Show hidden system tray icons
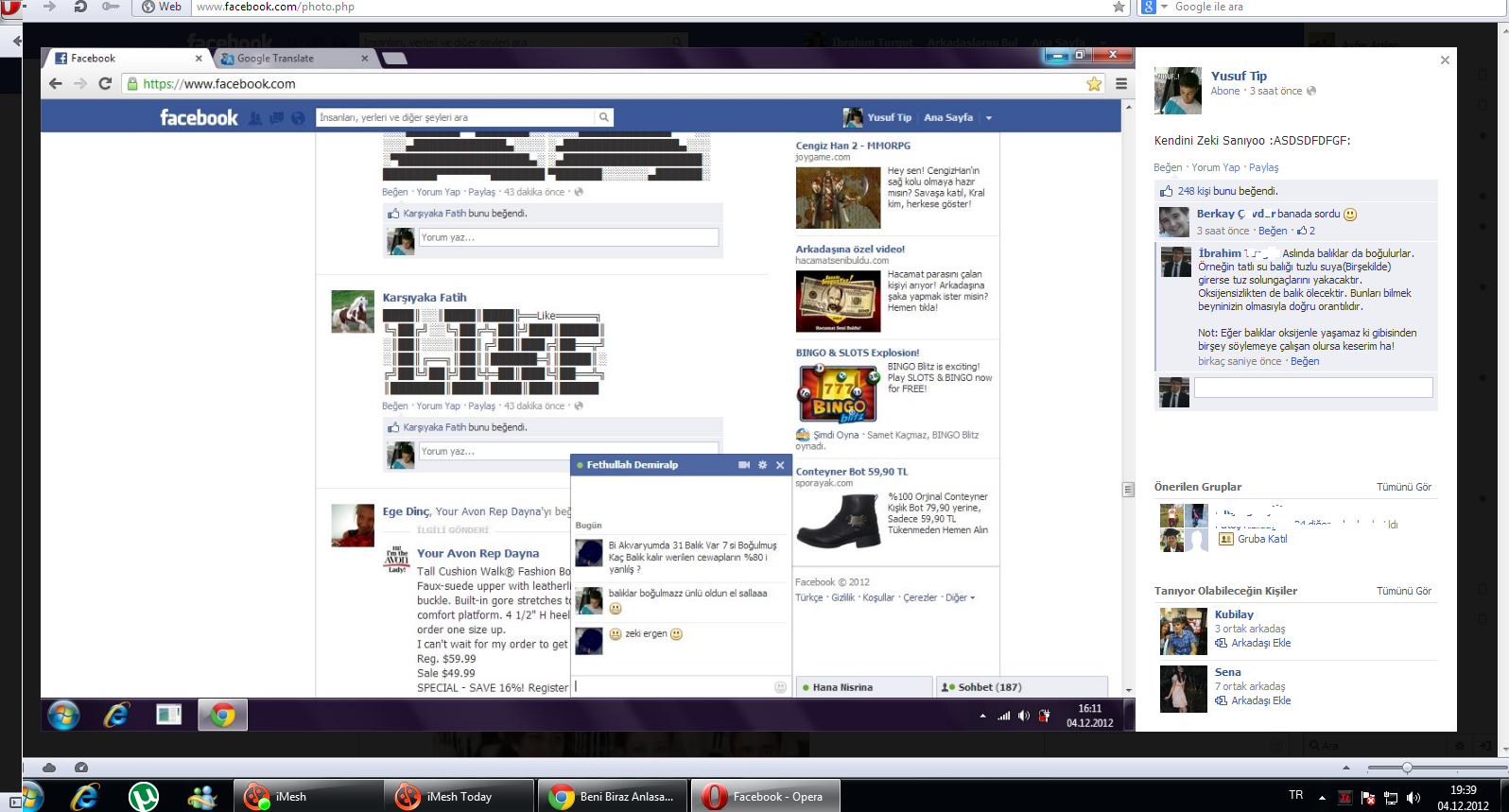 [1322, 797]
